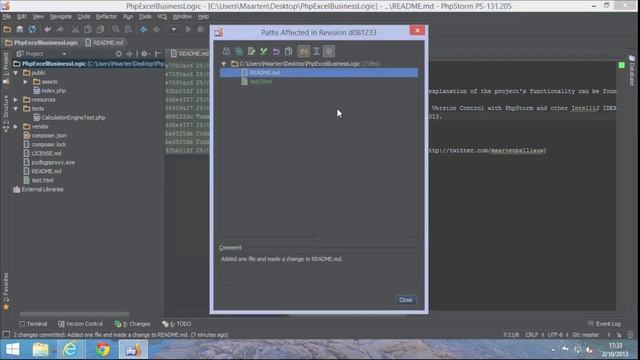Viewport: 640px width, 360px height.
Task: Select test.html in the changed files list
Action: tap(260, 82)
